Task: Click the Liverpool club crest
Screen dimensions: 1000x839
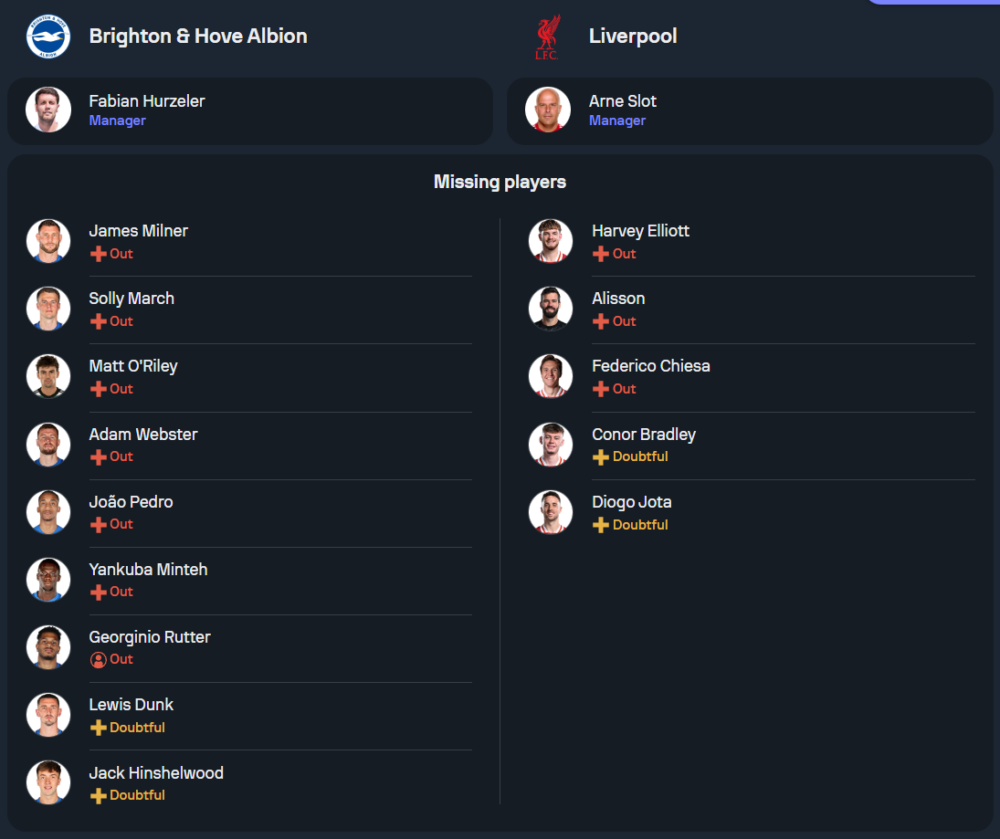Action: [x=547, y=37]
